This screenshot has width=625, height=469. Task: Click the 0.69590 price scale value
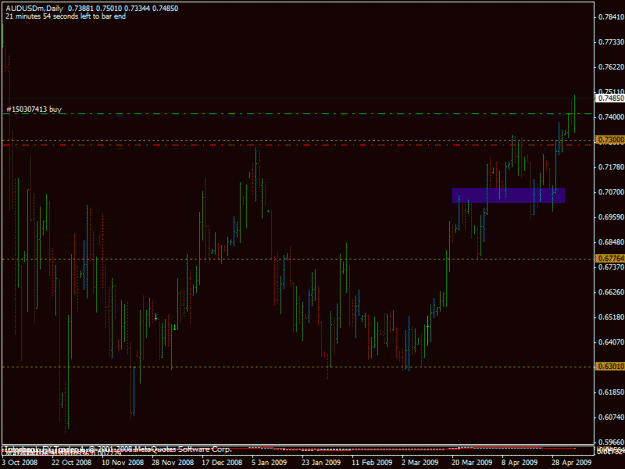click(611, 217)
